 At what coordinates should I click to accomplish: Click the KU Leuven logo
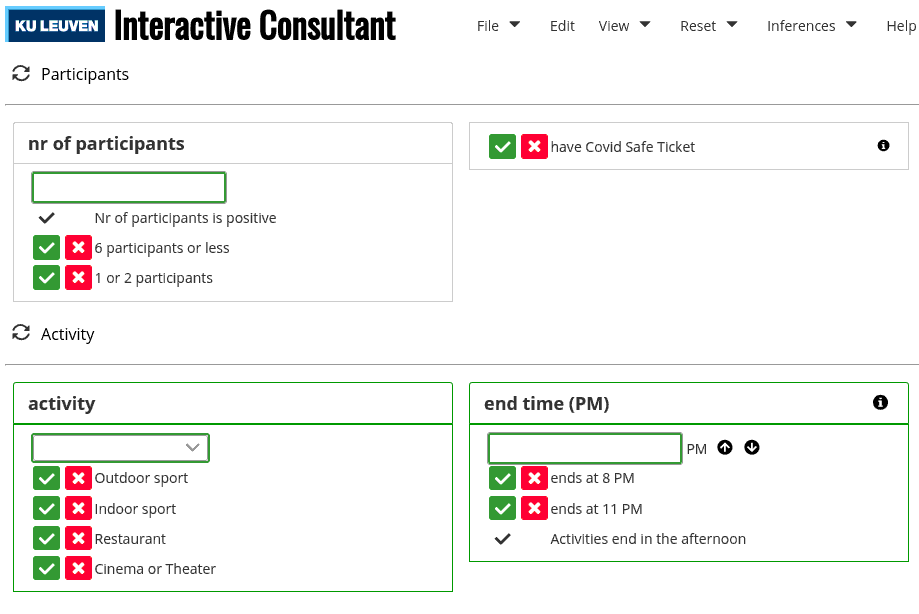click(55, 25)
